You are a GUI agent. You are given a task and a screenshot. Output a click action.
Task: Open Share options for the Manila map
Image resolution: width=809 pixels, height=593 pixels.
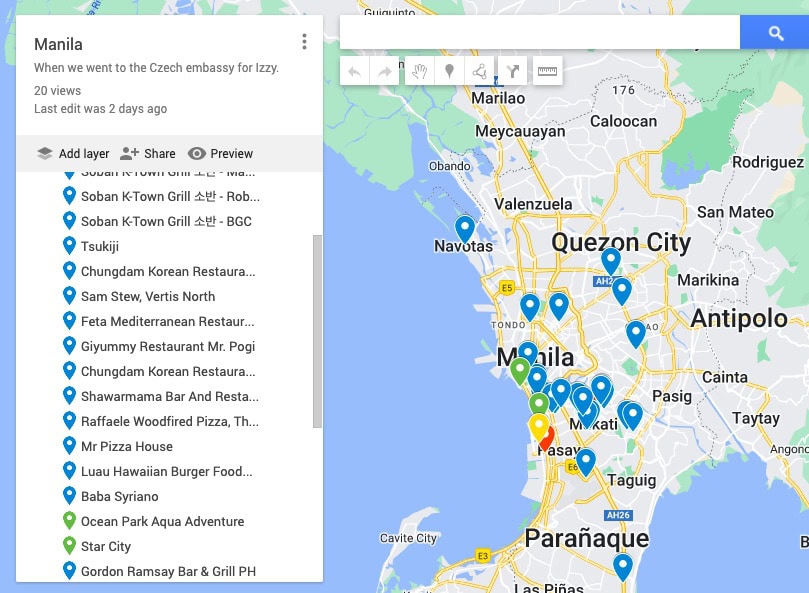pyautogui.click(x=147, y=153)
